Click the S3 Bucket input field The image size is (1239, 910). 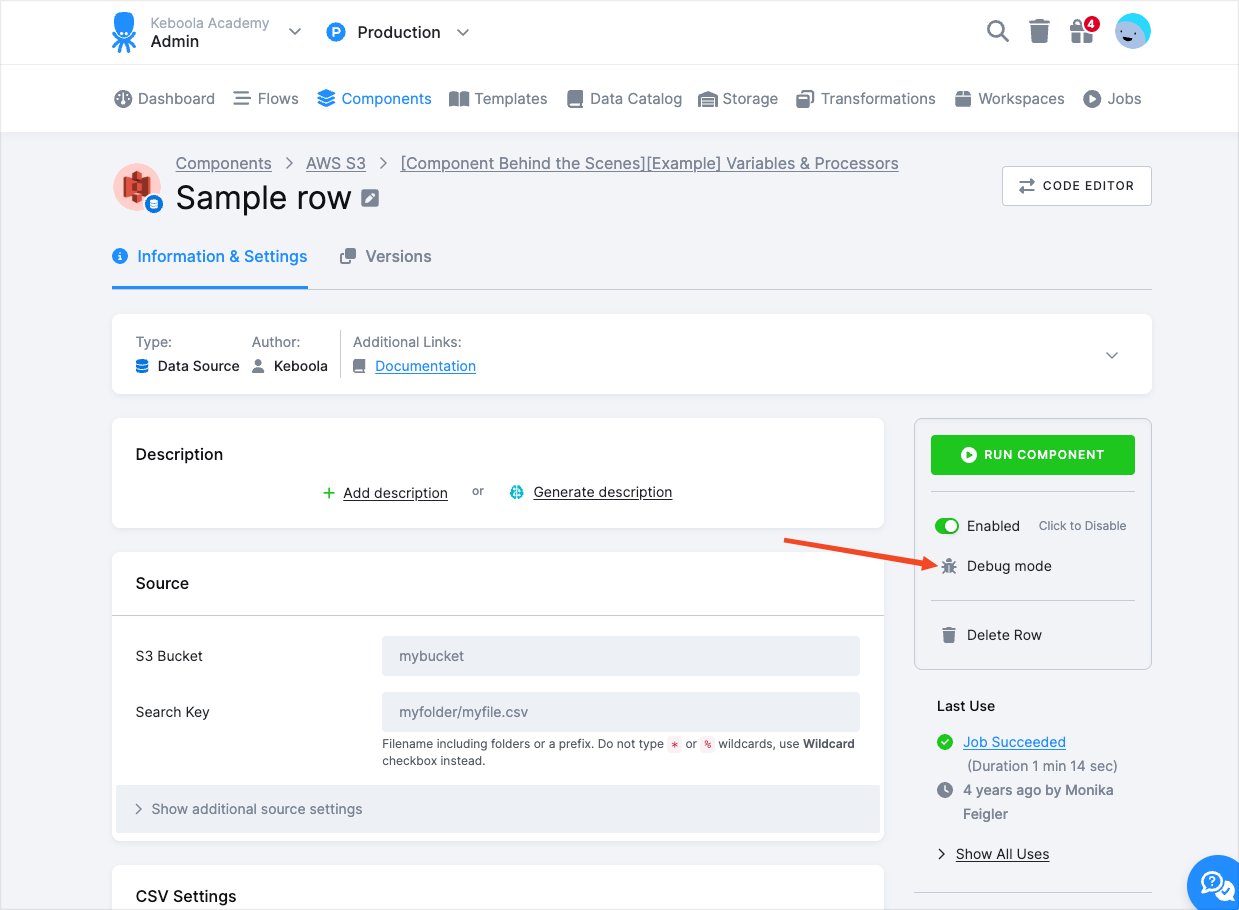click(x=620, y=656)
